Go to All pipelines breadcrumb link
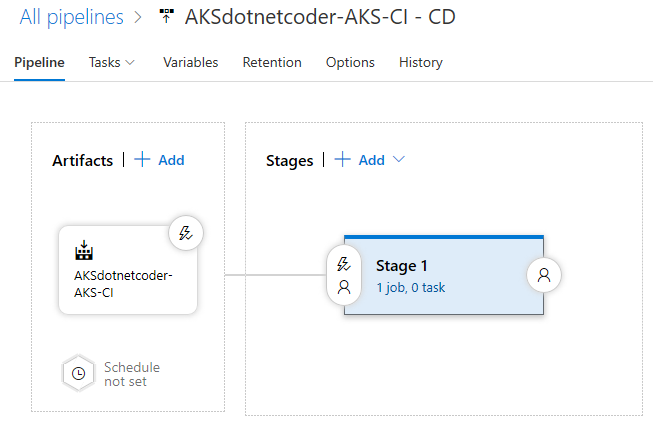The width and height of the screenshot is (653, 425). point(72,17)
